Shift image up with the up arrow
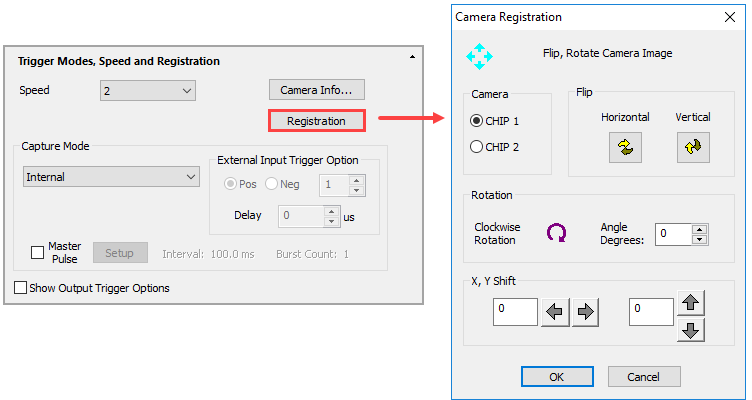 pos(691,302)
